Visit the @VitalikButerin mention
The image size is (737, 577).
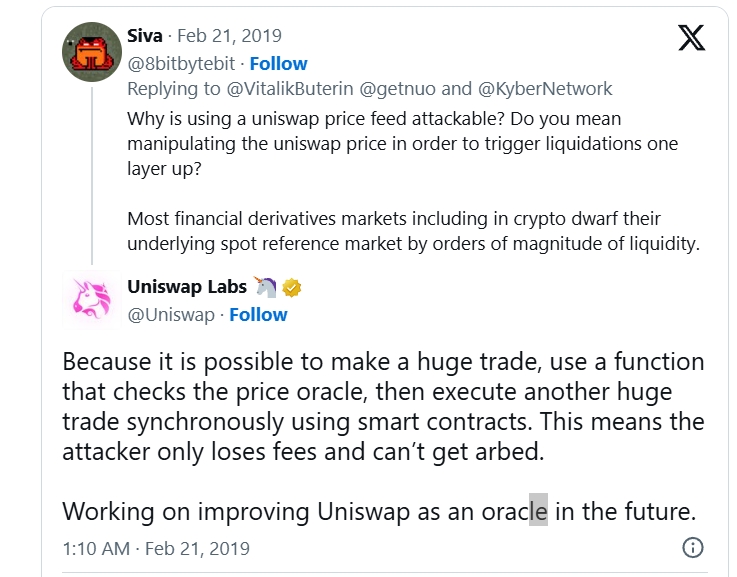290,89
